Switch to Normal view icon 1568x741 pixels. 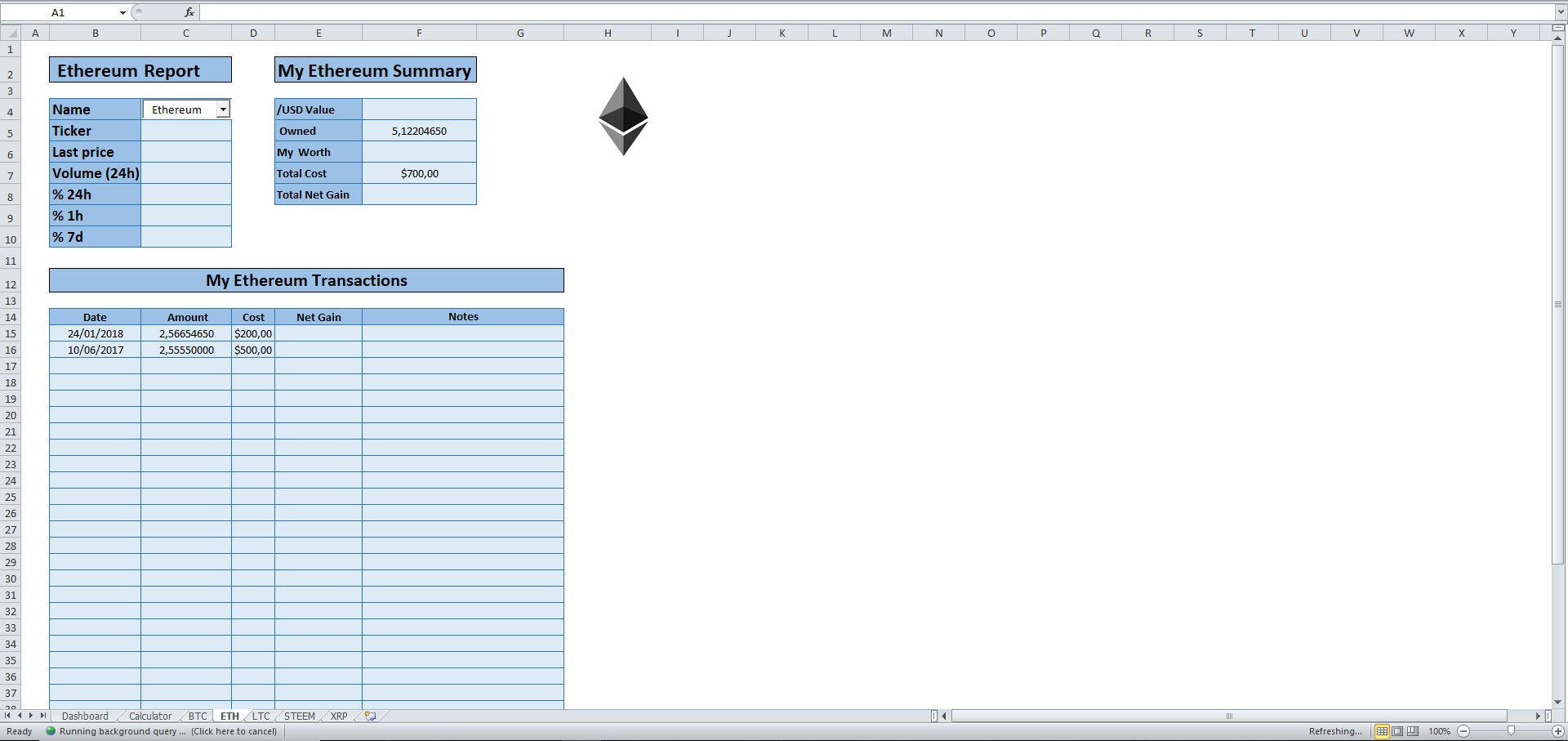(x=1382, y=731)
